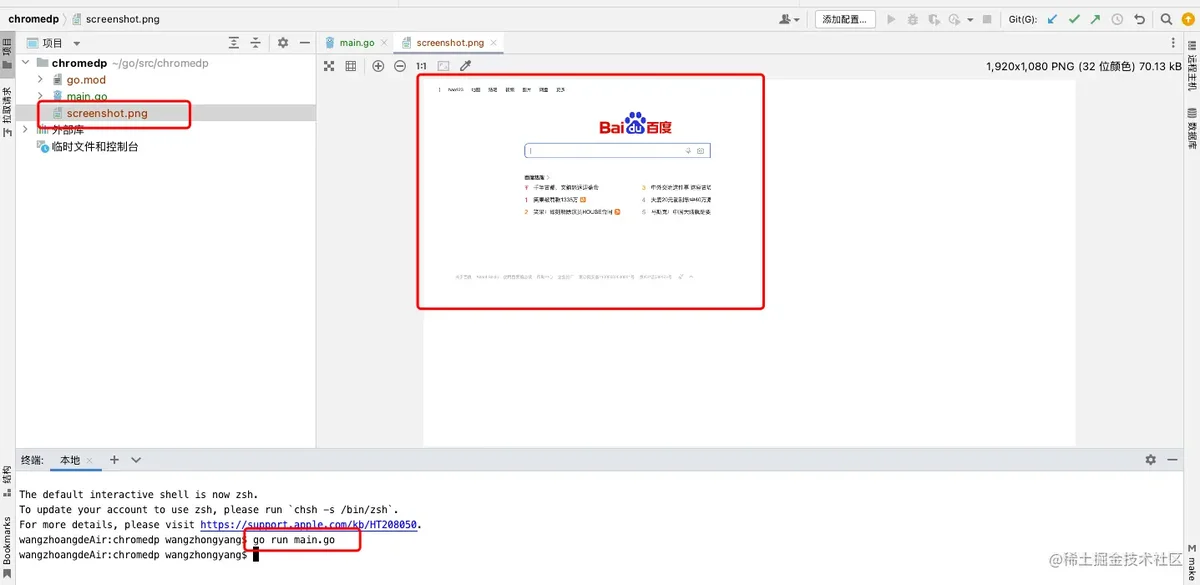Click the Run with Coverage icon
The height and width of the screenshot is (585, 1200).
pyautogui.click(x=933, y=19)
